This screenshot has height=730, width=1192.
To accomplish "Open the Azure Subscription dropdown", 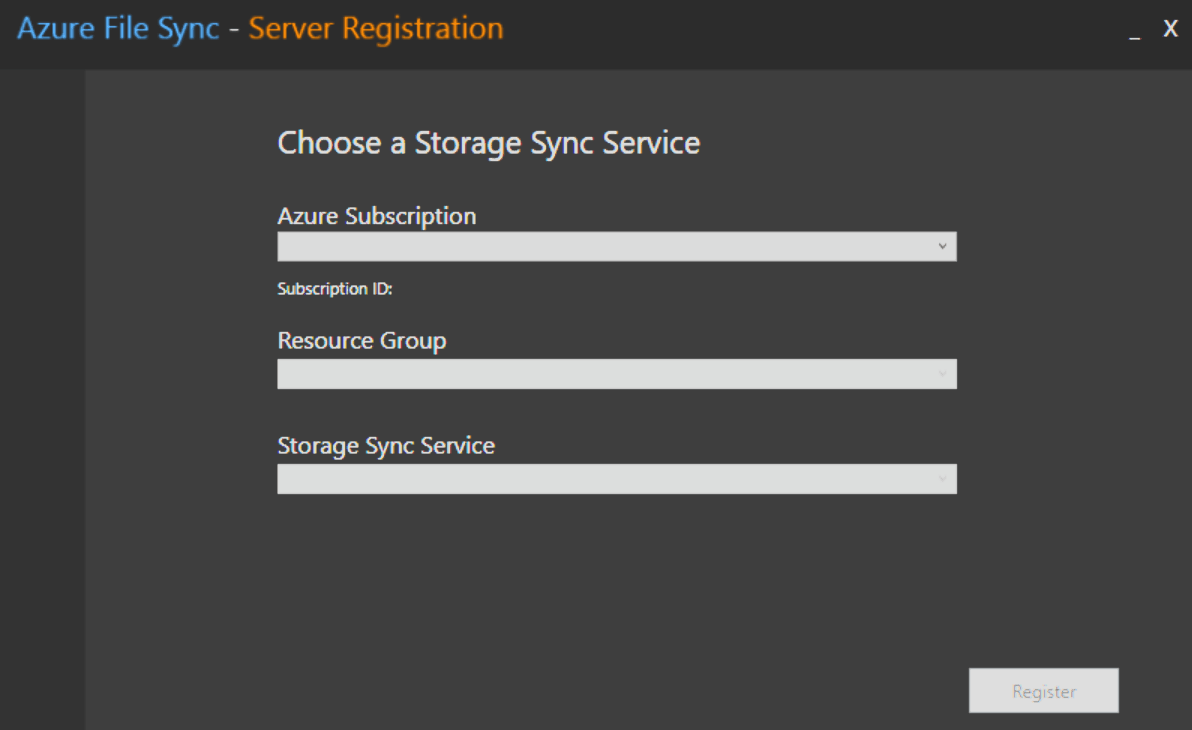I will pos(617,246).
